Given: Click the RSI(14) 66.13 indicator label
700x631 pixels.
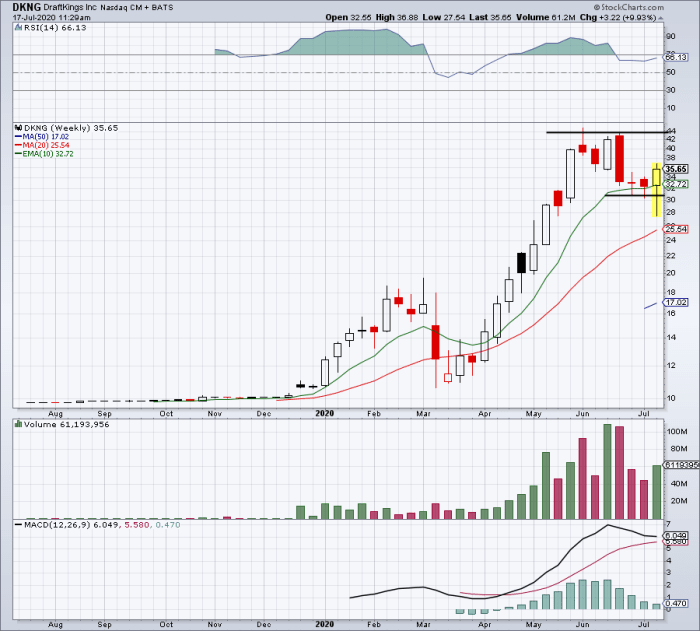Looking at the screenshot, I should coord(54,28).
